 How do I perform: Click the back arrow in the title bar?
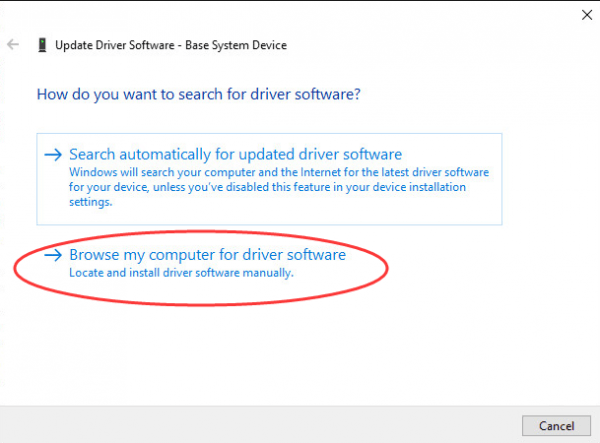[x=14, y=45]
